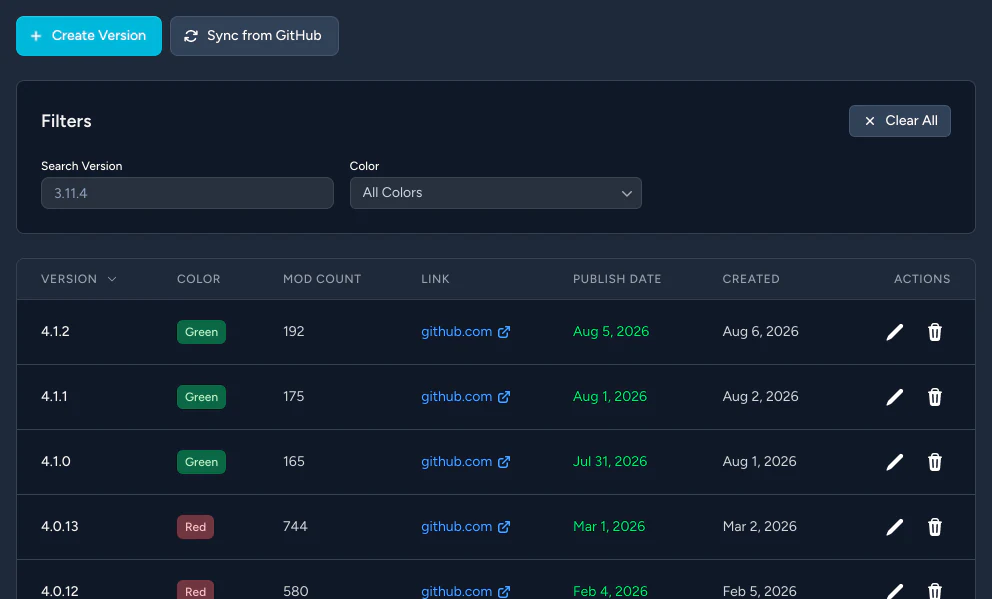Sort by Version column header
Screen dimensions: 992x599
[78, 279]
